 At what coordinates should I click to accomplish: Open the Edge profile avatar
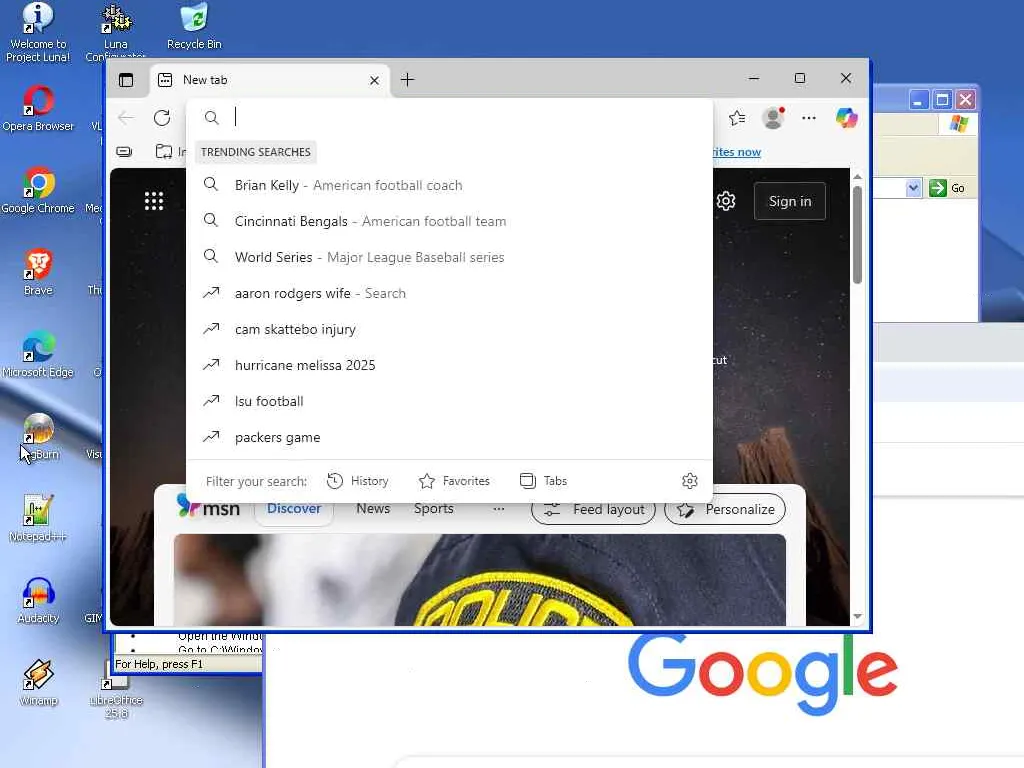point(773,118)
